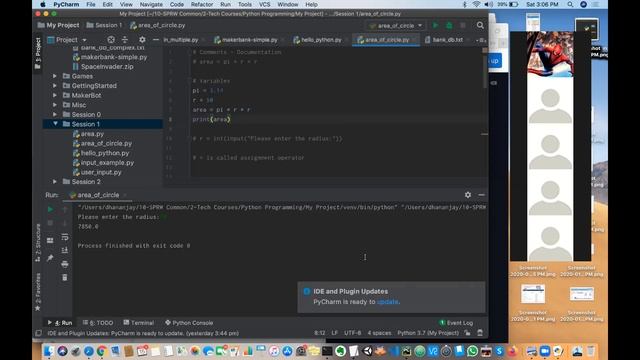This screenshot has height=360, width=640.
Task: Click the Spider-Man video thumbnail
Action: click(x=550, y=54)
